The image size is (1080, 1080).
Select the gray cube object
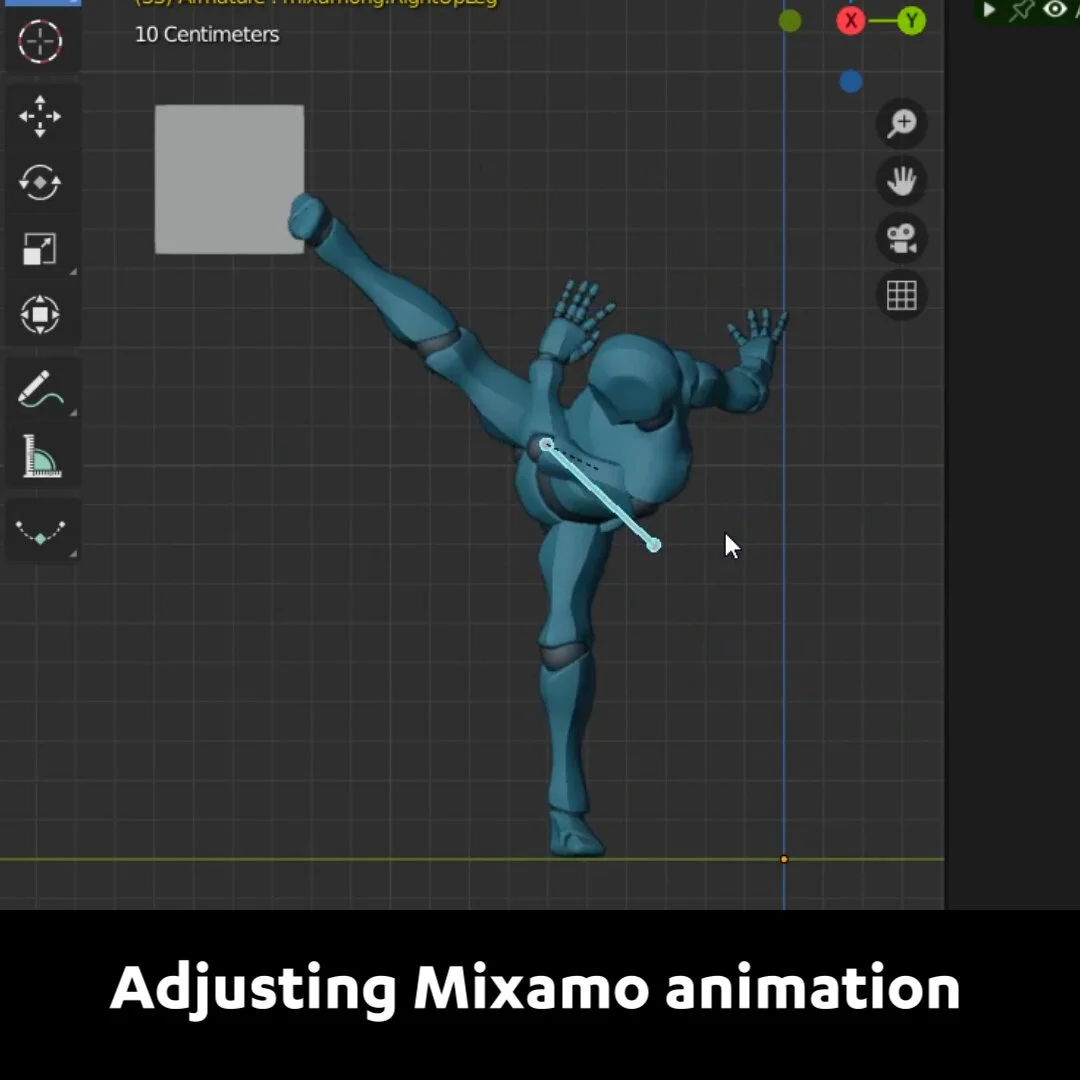(229, 179)
